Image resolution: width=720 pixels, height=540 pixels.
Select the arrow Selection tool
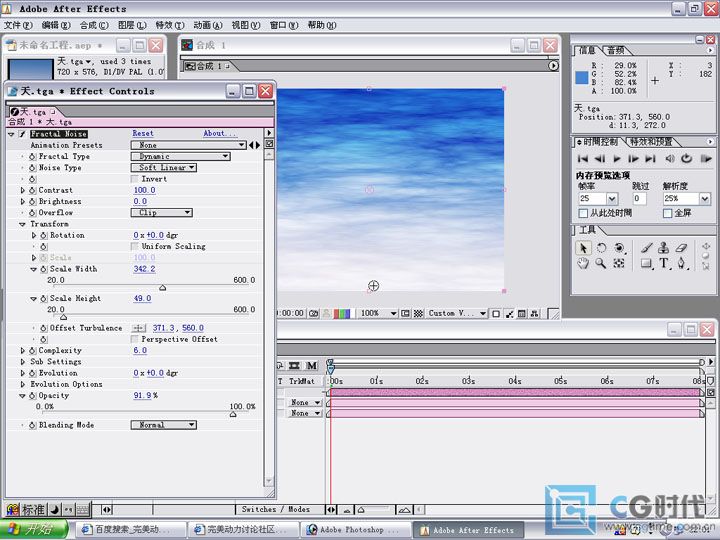(583, 248)
